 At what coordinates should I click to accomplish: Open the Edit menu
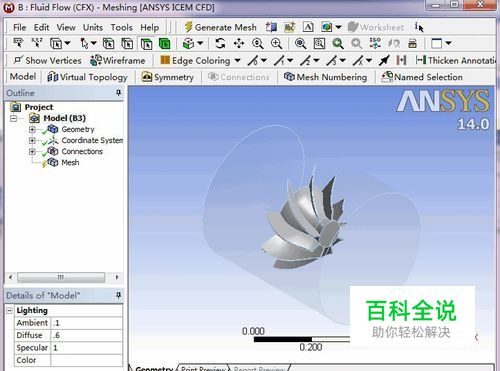tap(41, 27)
